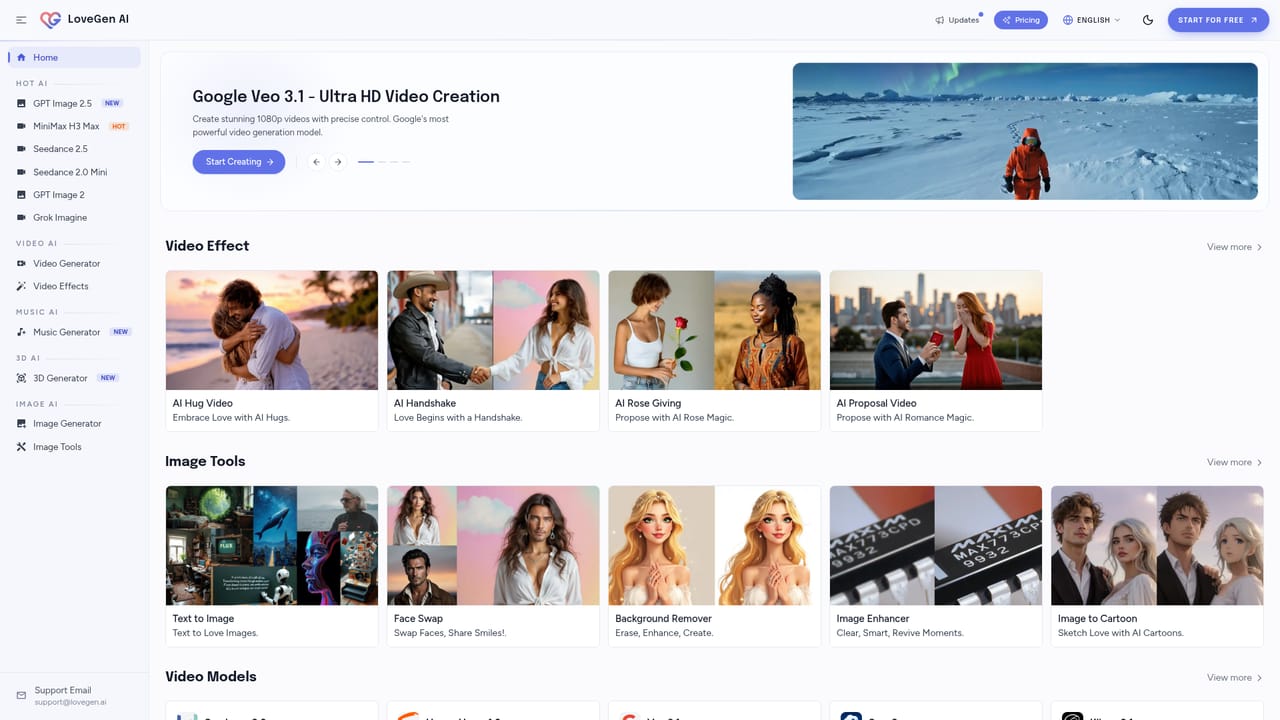Select the last carousel indicator dash
This screenshot has width=1280, height=720.
pos(406,162)
